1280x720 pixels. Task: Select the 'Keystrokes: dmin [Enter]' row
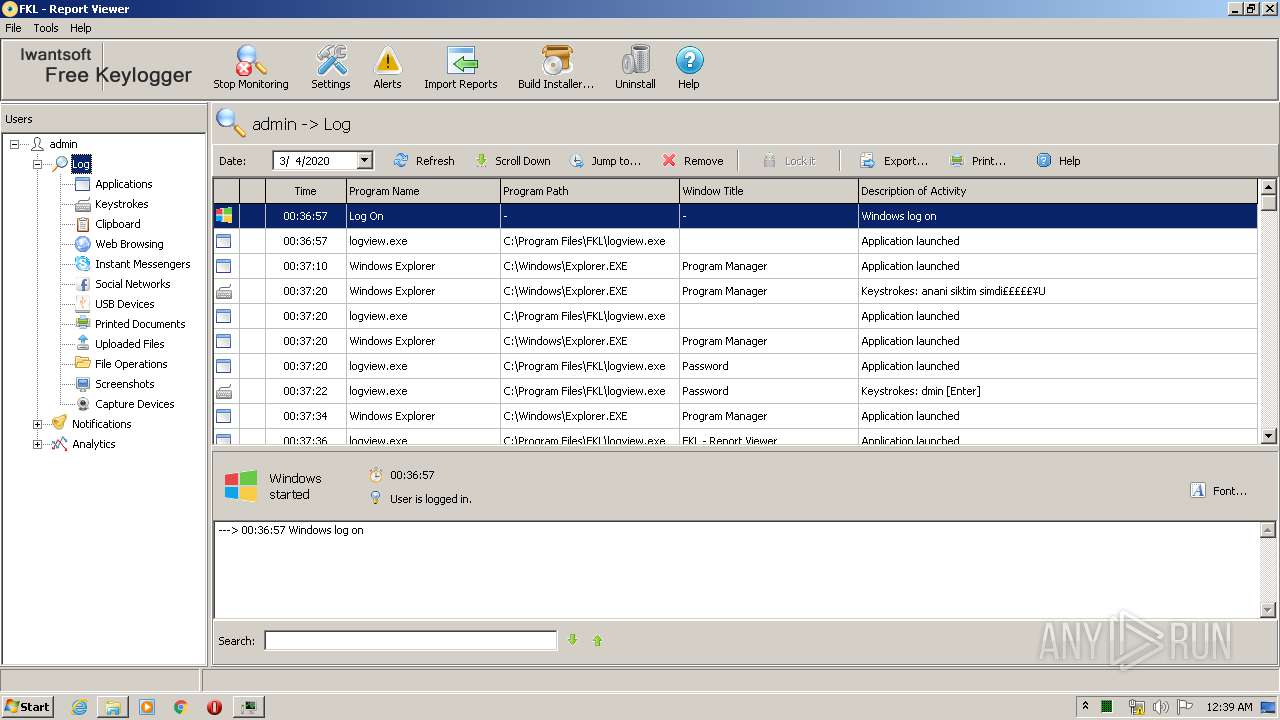tap(735, 391)
